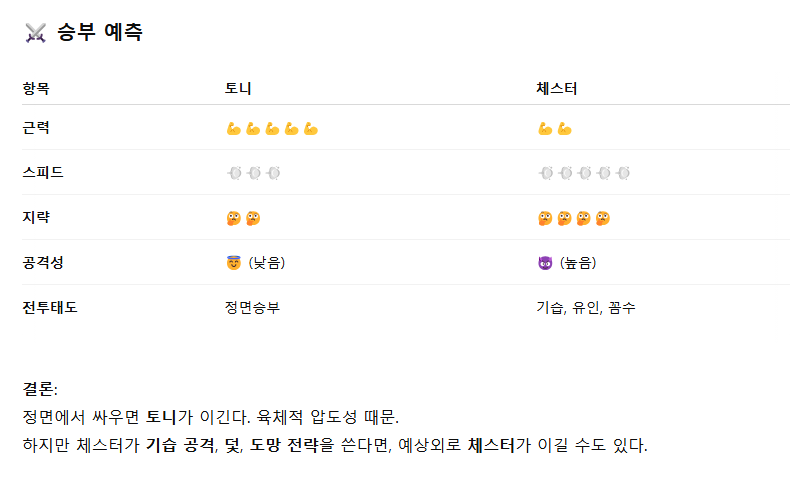Click the last thinking emoji in Chester's 지략 row
This screenshot has width=805, height=477.
click(603, 218)
